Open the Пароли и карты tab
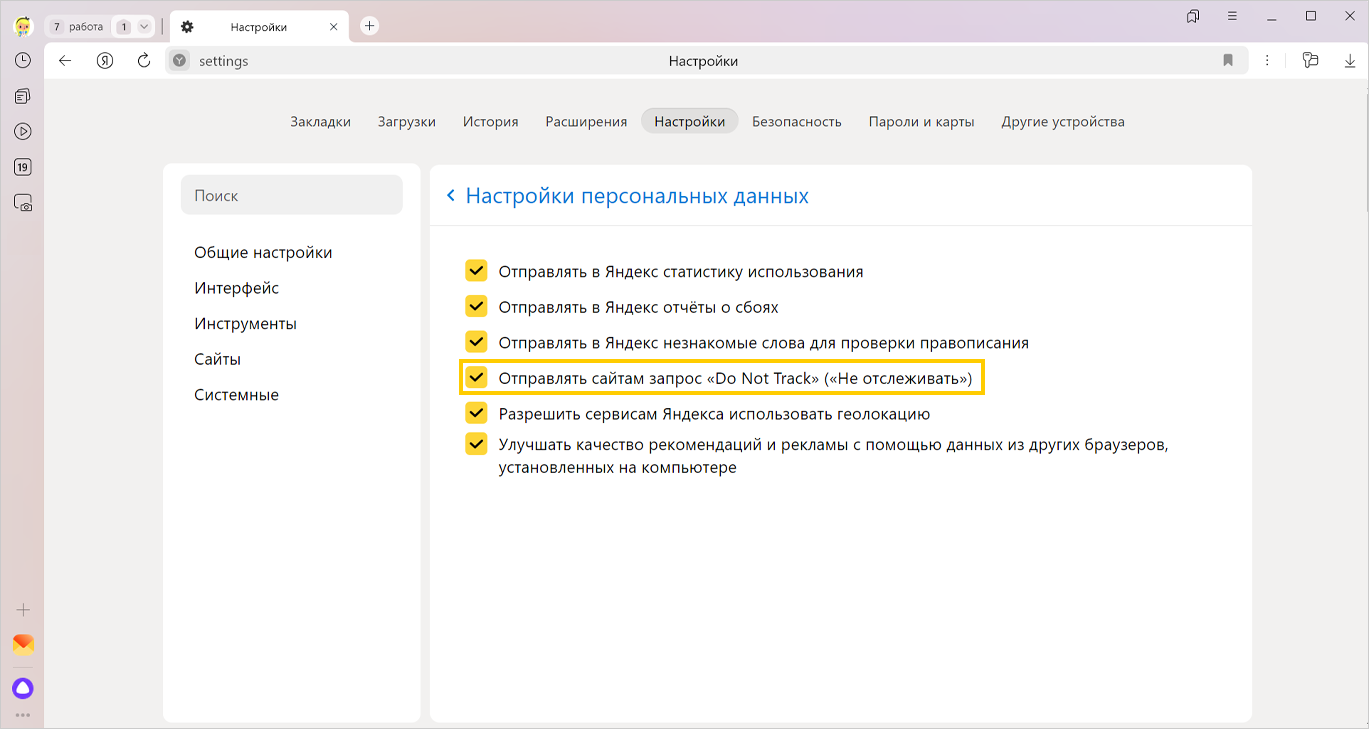The height and width of the screenshot is (729, 1369). coord(921,121)
